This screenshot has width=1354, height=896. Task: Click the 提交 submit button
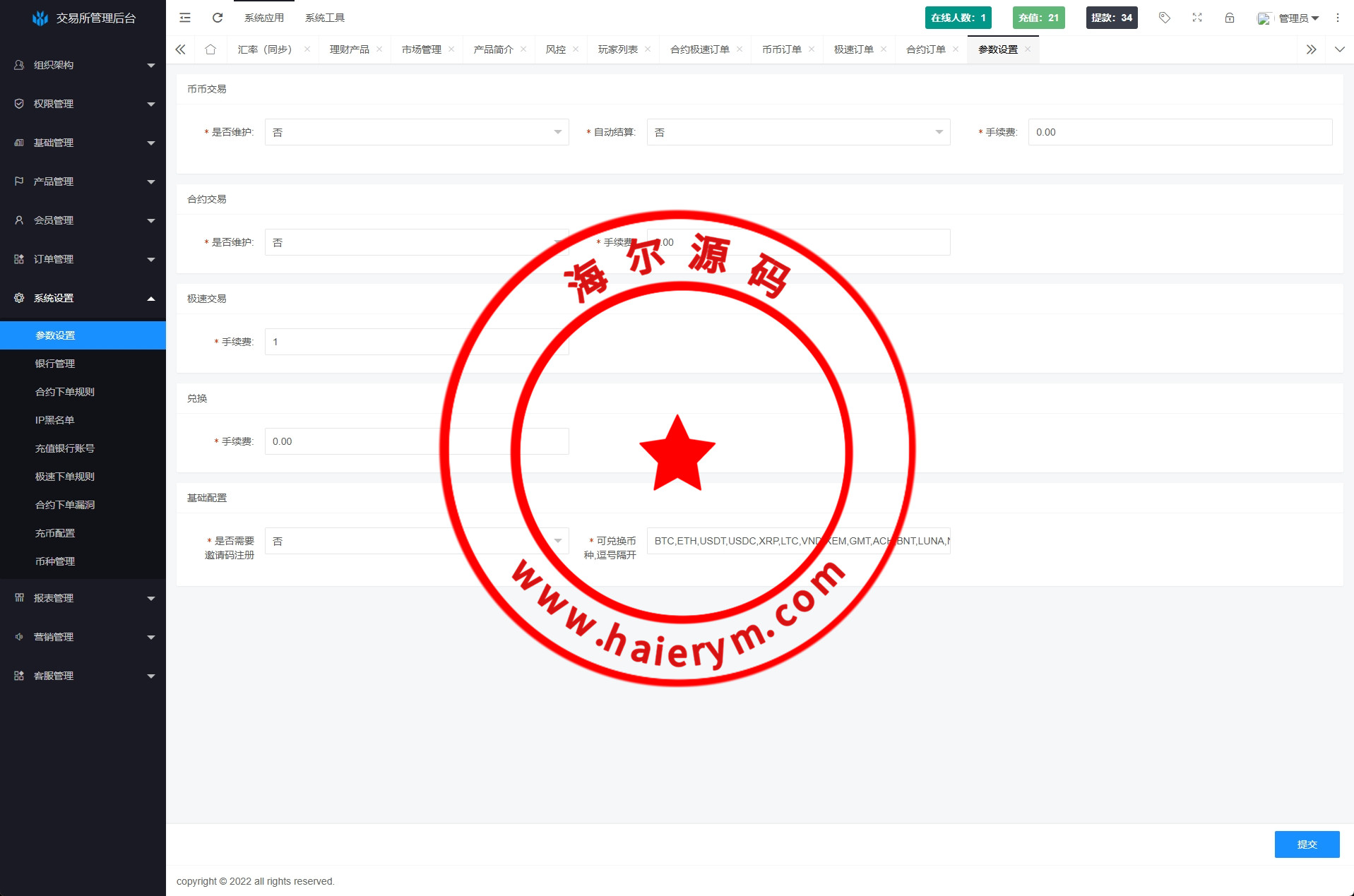1307,844
